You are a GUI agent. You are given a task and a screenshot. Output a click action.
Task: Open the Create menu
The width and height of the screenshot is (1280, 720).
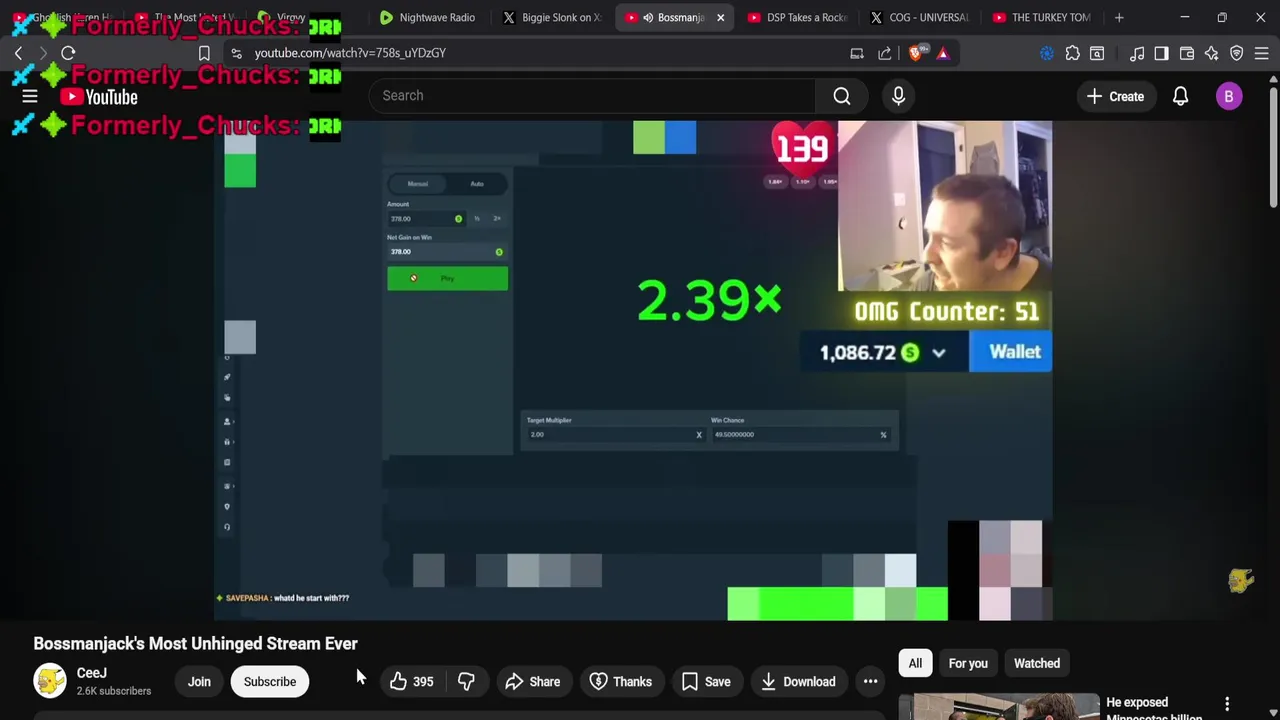(1115, 96)
